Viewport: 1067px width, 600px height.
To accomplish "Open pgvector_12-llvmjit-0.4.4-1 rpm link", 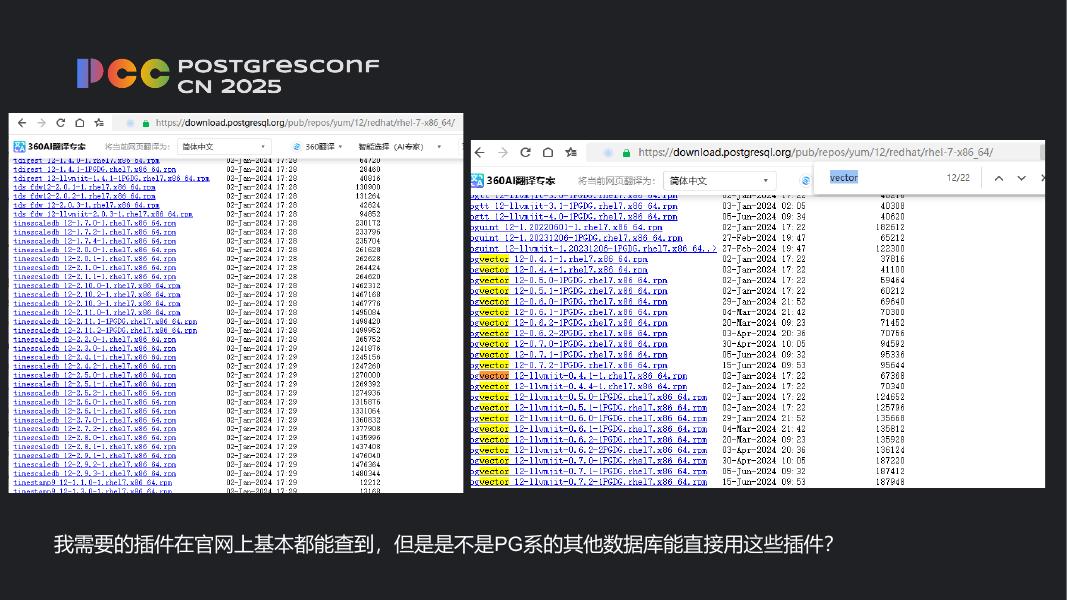I will click(579, 386).
